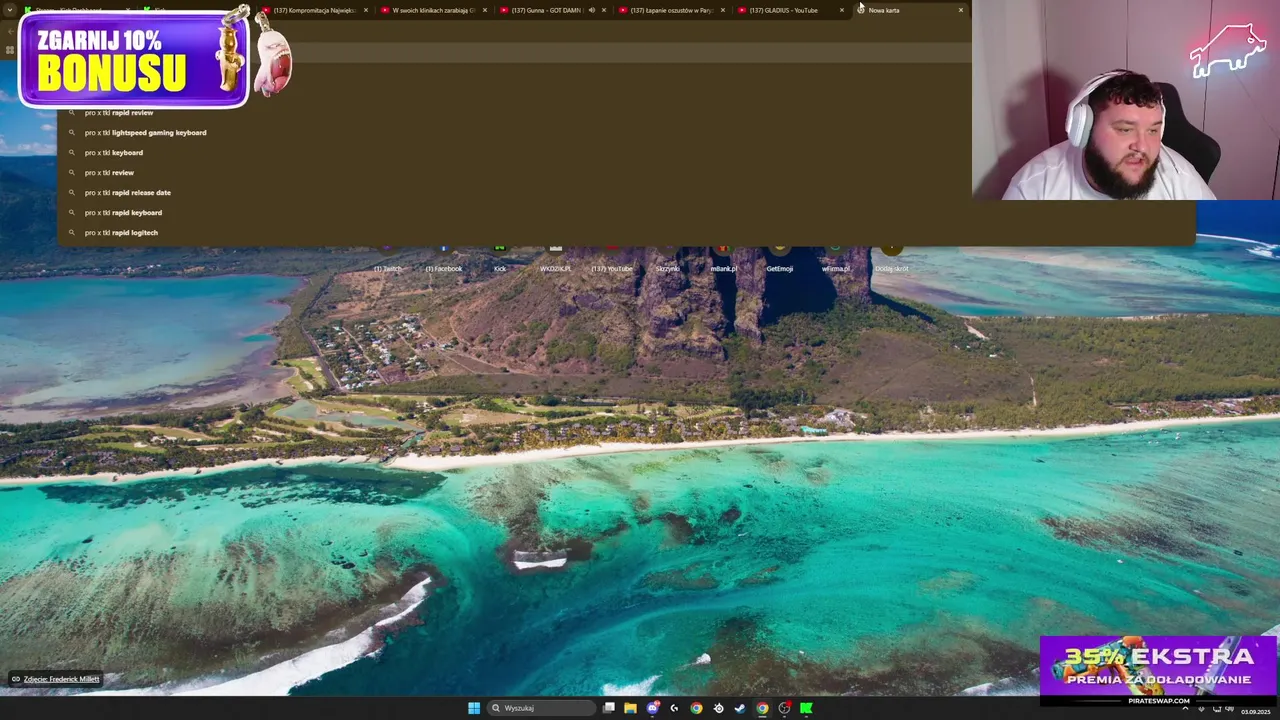Open the Facebook shortcut tile
Viewport: 1280px width, 720px height.
click(444, 259)
